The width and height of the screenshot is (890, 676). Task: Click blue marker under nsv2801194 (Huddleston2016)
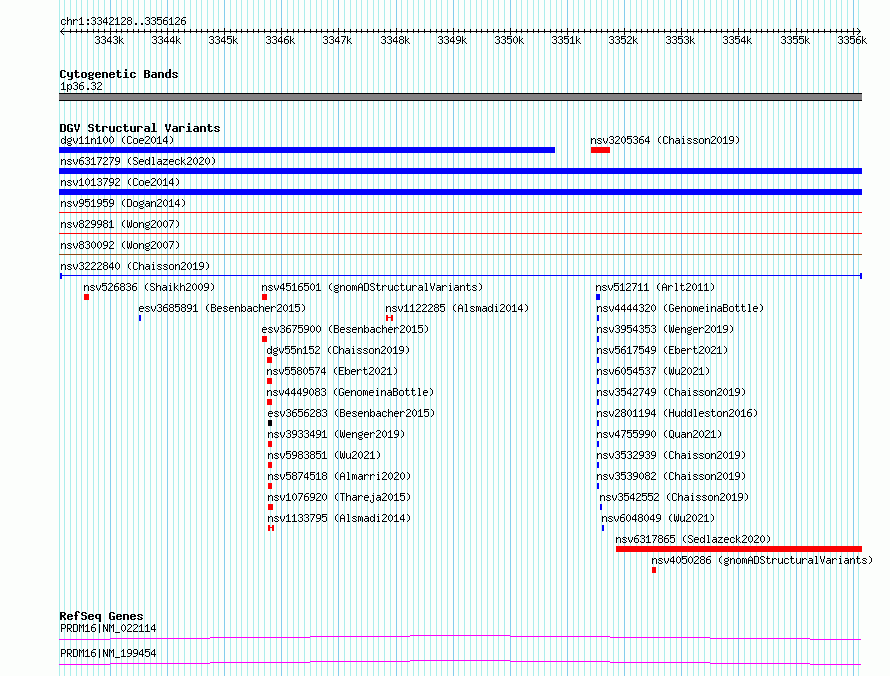[x=598, y=423]
